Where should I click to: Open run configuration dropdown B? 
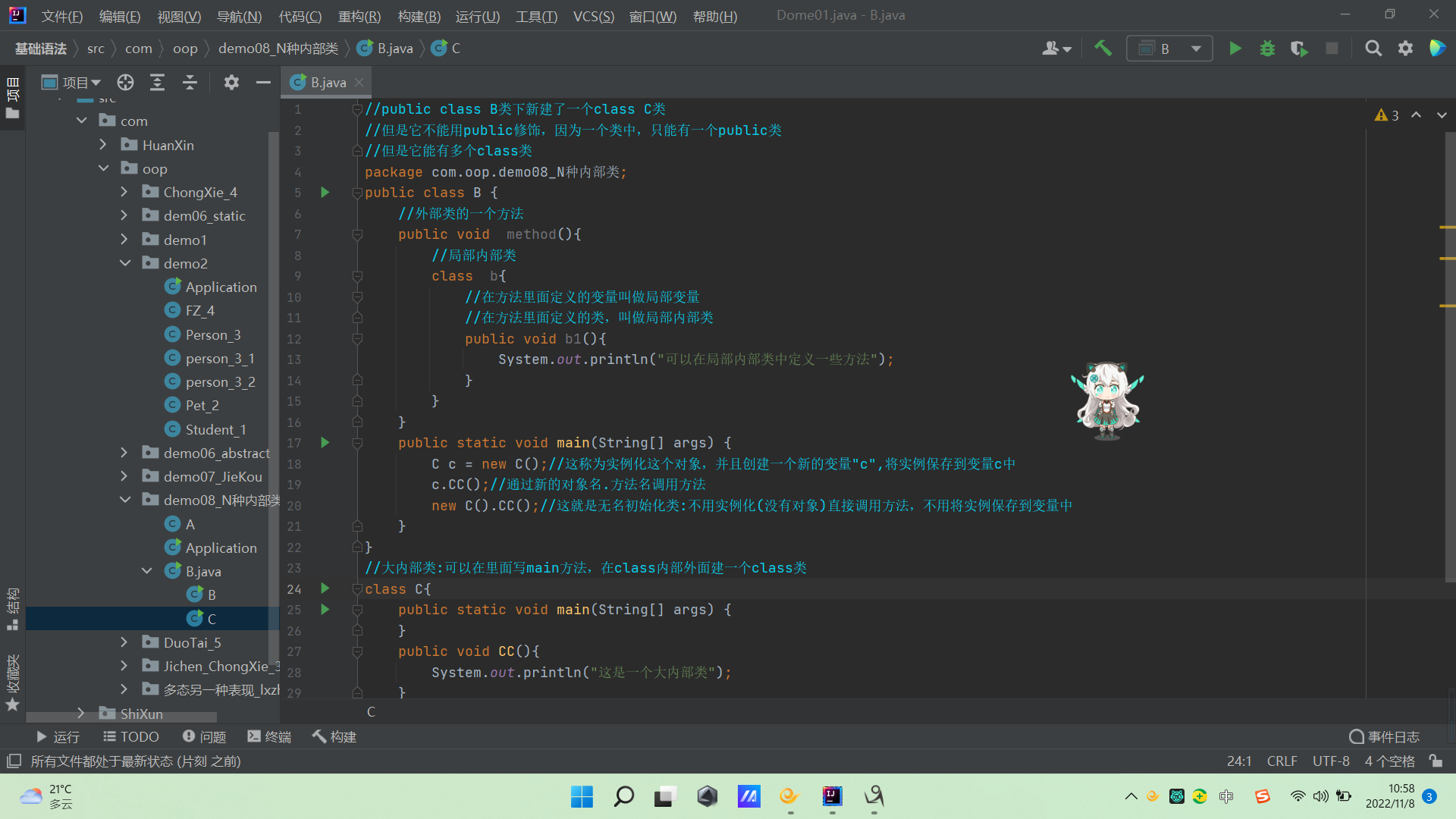pos(1169,49)
